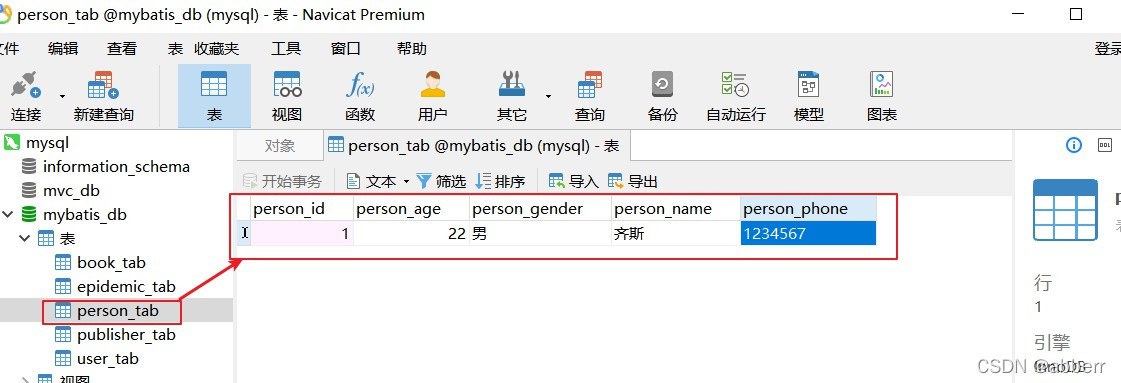Viewport: 1121px width, 383px height.
Task: Collapse the mybatis_db tree node
Action: click(9, 214)
